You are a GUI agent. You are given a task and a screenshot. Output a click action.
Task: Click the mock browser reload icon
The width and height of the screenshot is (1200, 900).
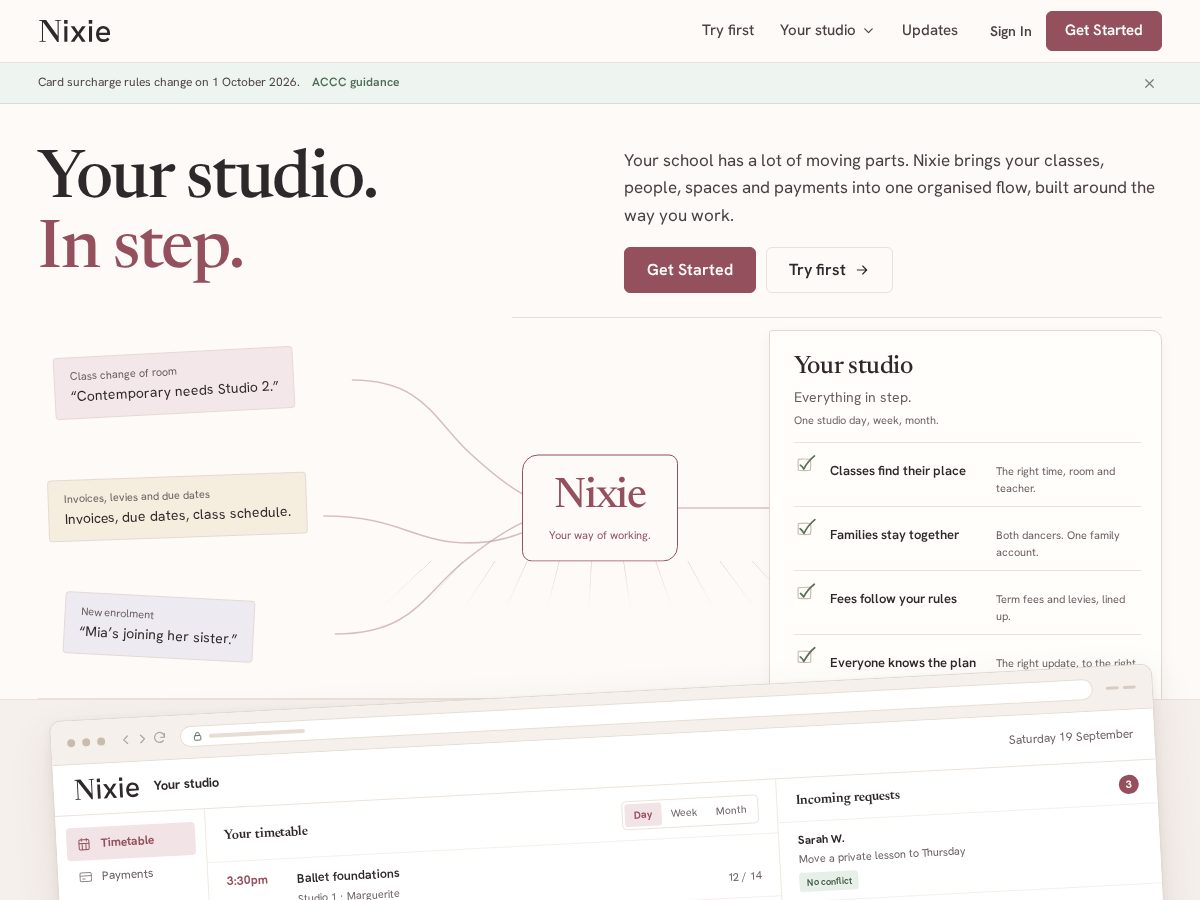click(x=159, y=738)
